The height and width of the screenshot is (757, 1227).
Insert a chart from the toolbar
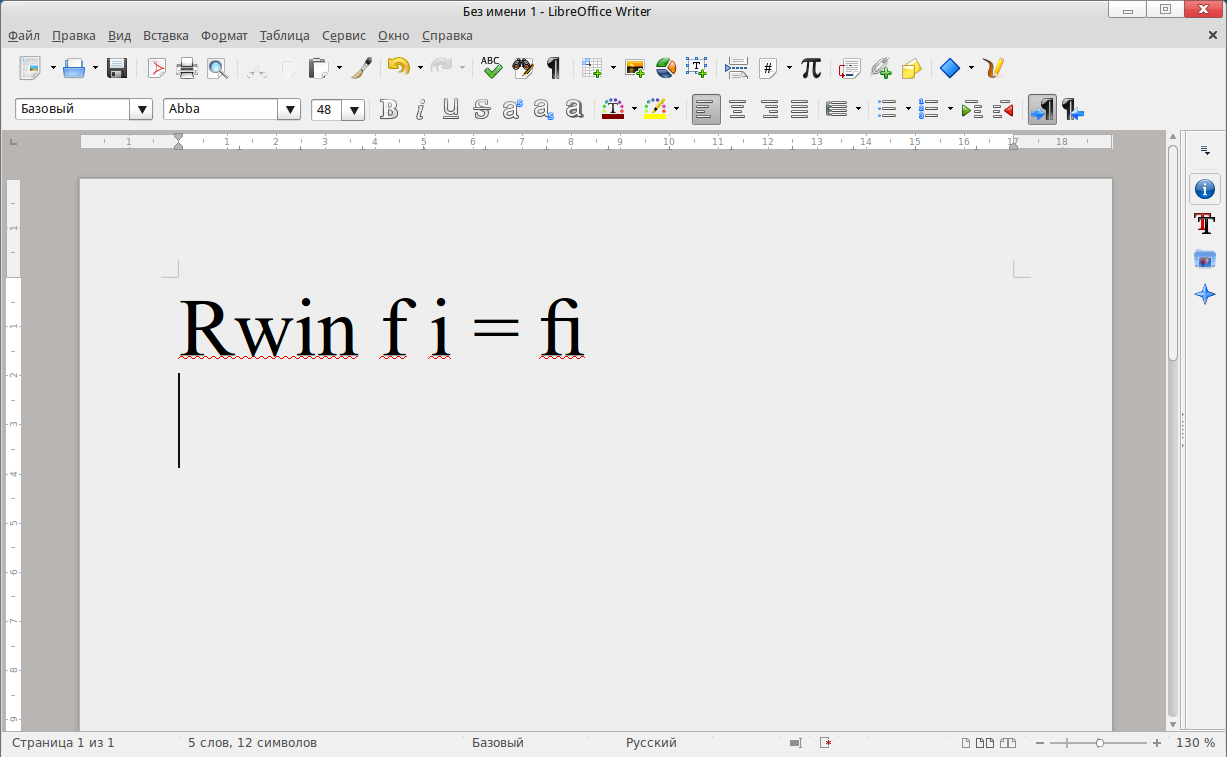tap(666, 68)
